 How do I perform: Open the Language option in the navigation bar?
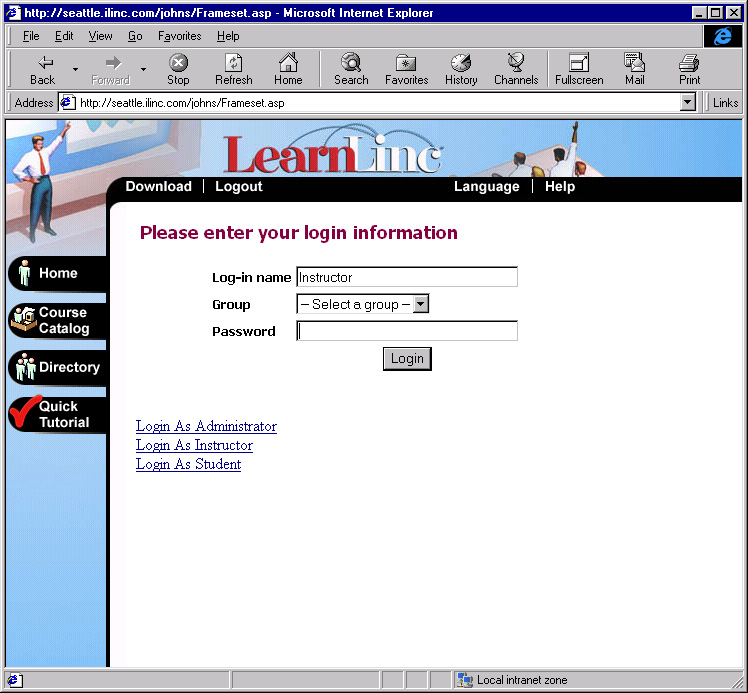(487, 186)
